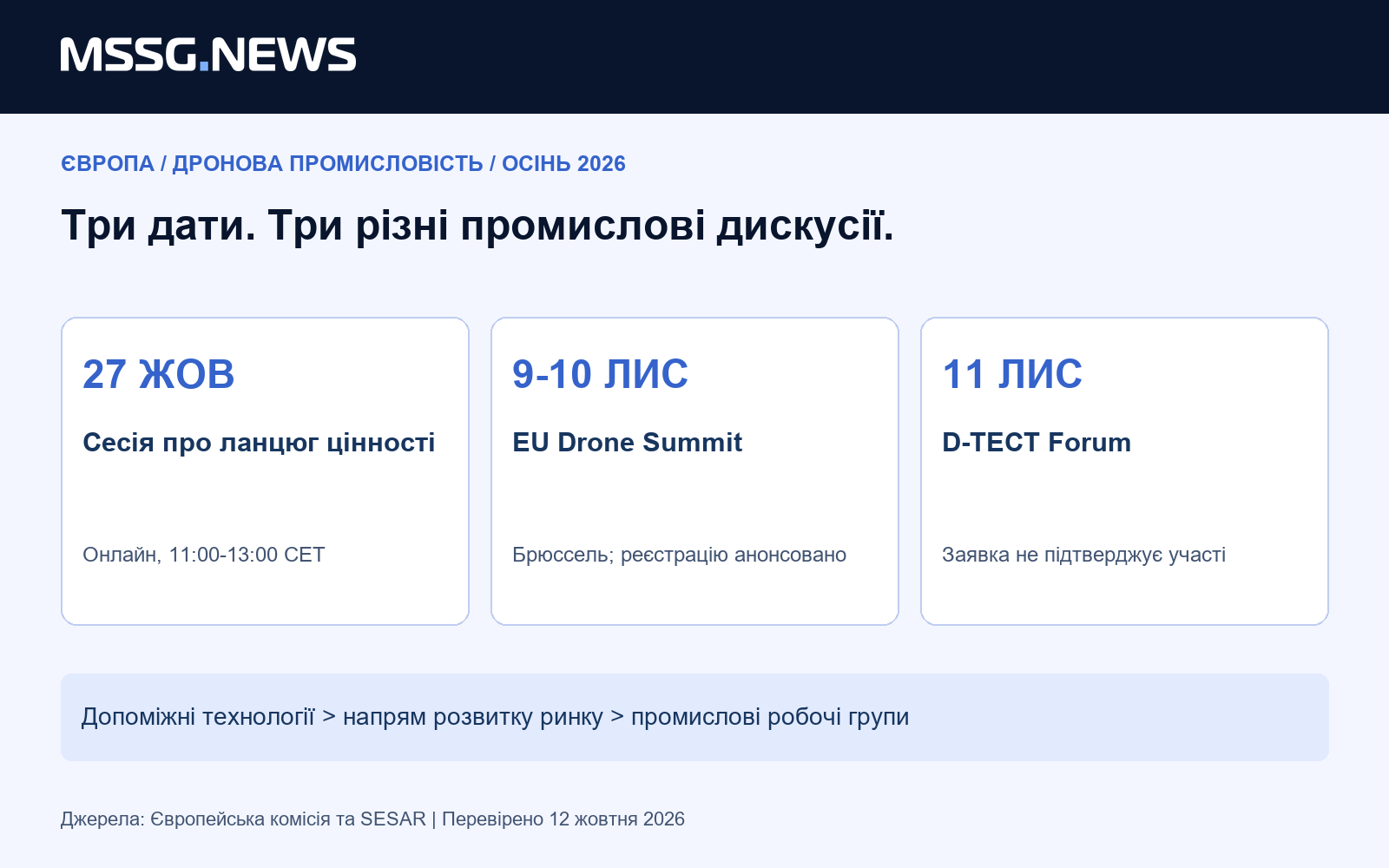Screen dimensions: 1389x868
Task: Click 'Заявка не підтверджує участі' note
Action: point(1083,555)
